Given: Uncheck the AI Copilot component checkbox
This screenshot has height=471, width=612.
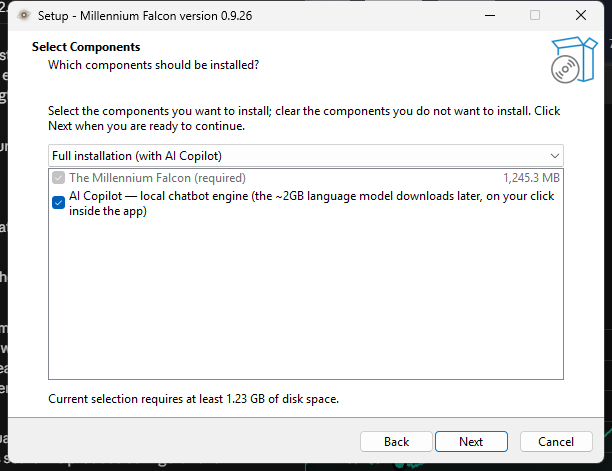Looking at the screenshot, I should [59, 203].
